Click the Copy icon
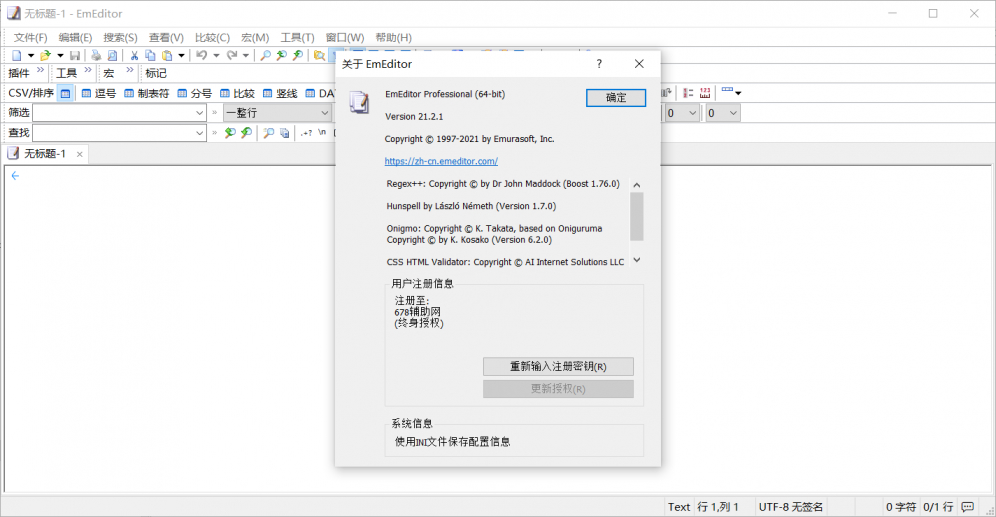This screenshot has height=517, width=996. [151, 55]
